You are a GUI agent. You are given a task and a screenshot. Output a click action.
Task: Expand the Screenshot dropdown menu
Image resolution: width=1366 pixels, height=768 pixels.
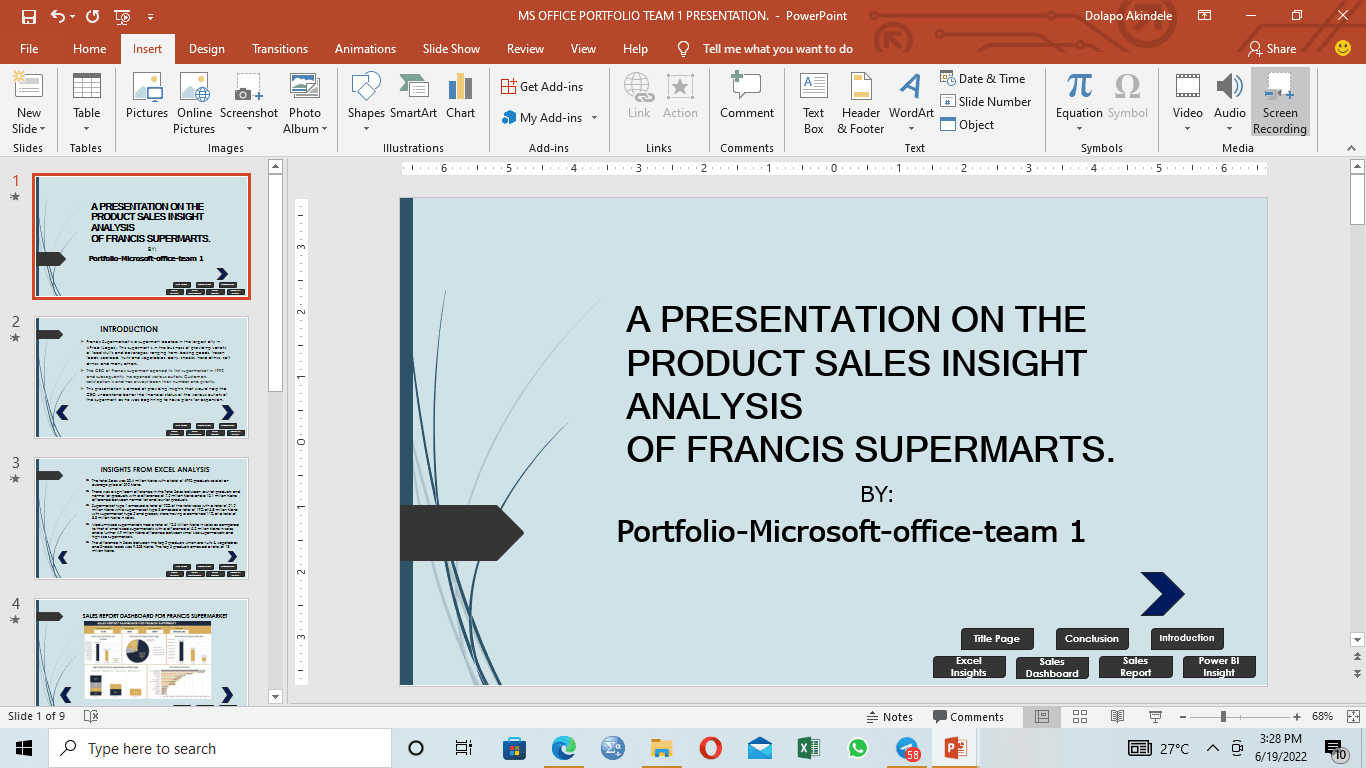pyautogui.click(x=249, y=129)
